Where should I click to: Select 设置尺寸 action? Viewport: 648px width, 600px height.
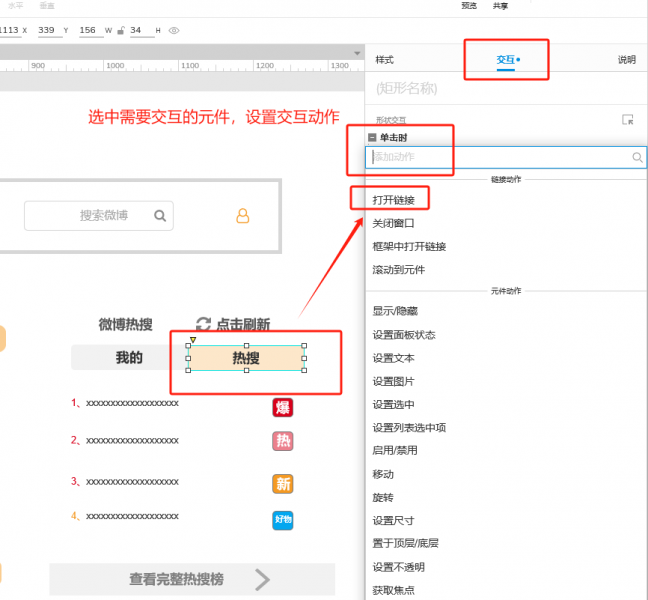click(x=393, y=520)
